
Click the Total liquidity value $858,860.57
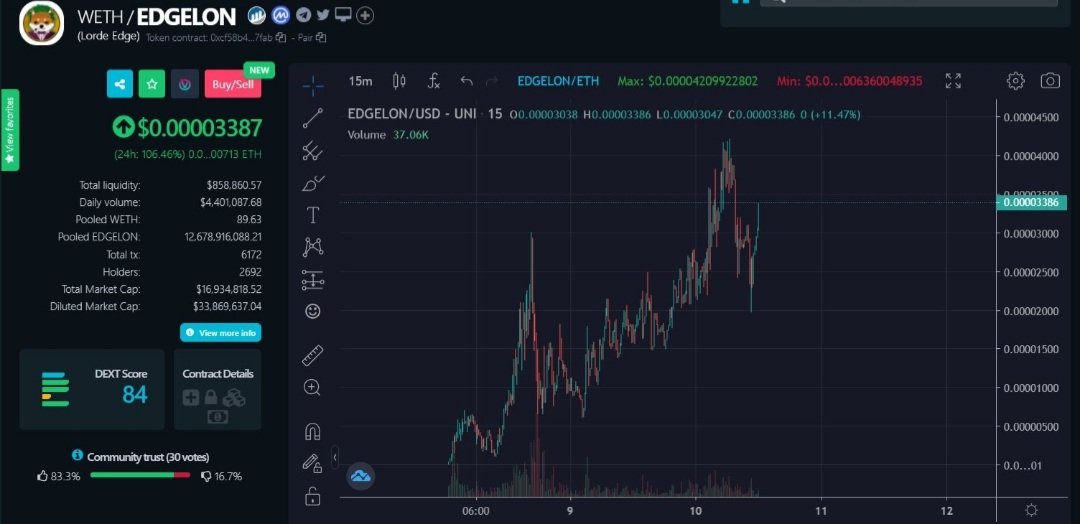[x=234, y=185]
